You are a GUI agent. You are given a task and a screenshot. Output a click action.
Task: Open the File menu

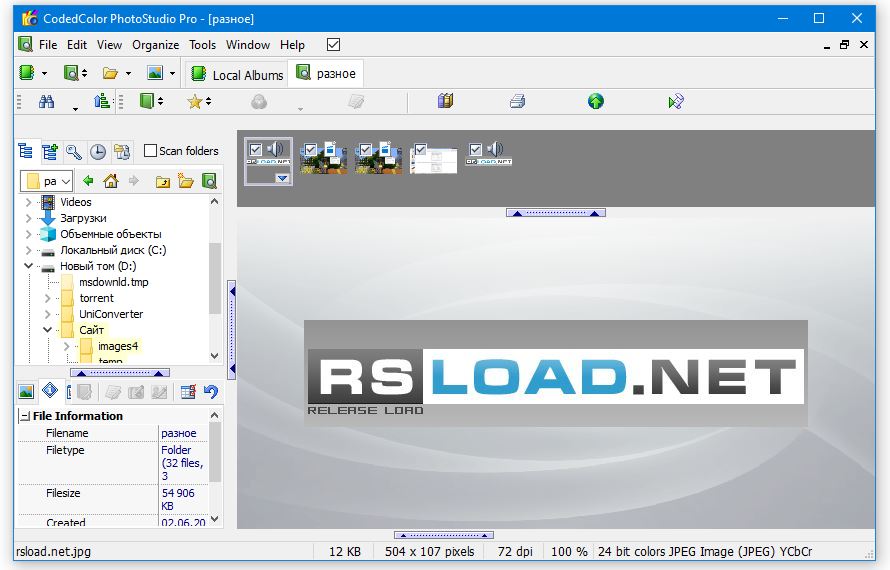pyautogui.click(x=48, y=45)
